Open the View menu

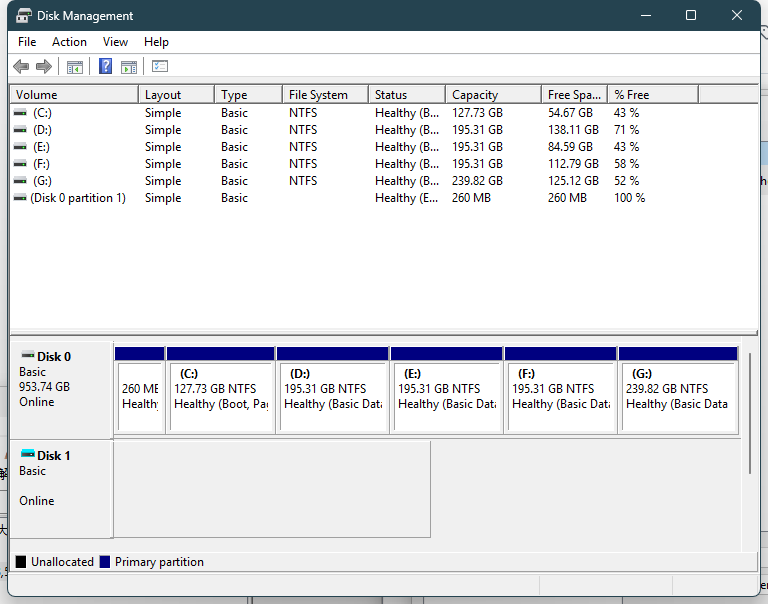click(115, 42)
